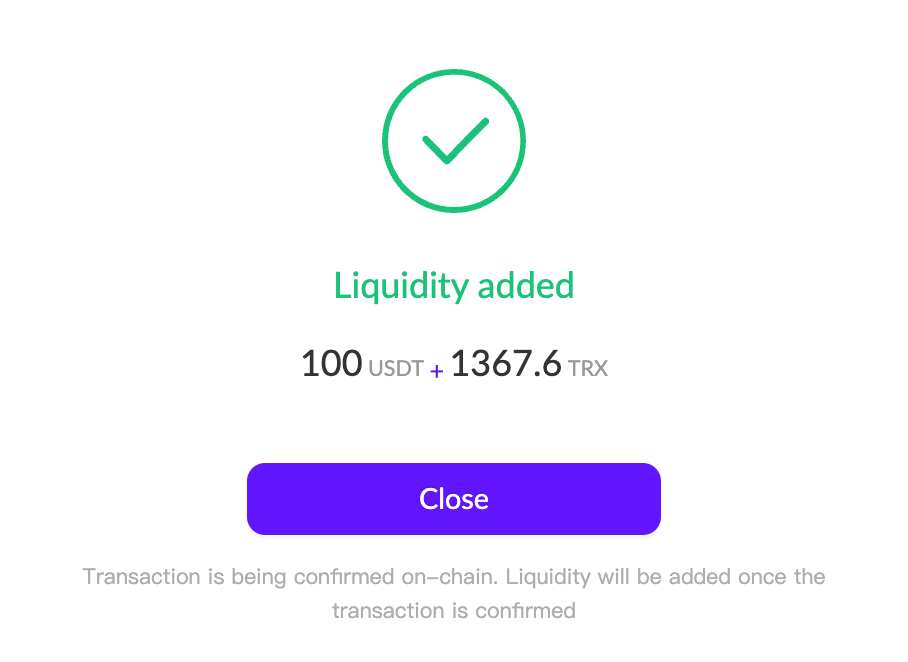Click the USDT token label
This screenshot has height=662, width=908.
[x=396, y=368]
